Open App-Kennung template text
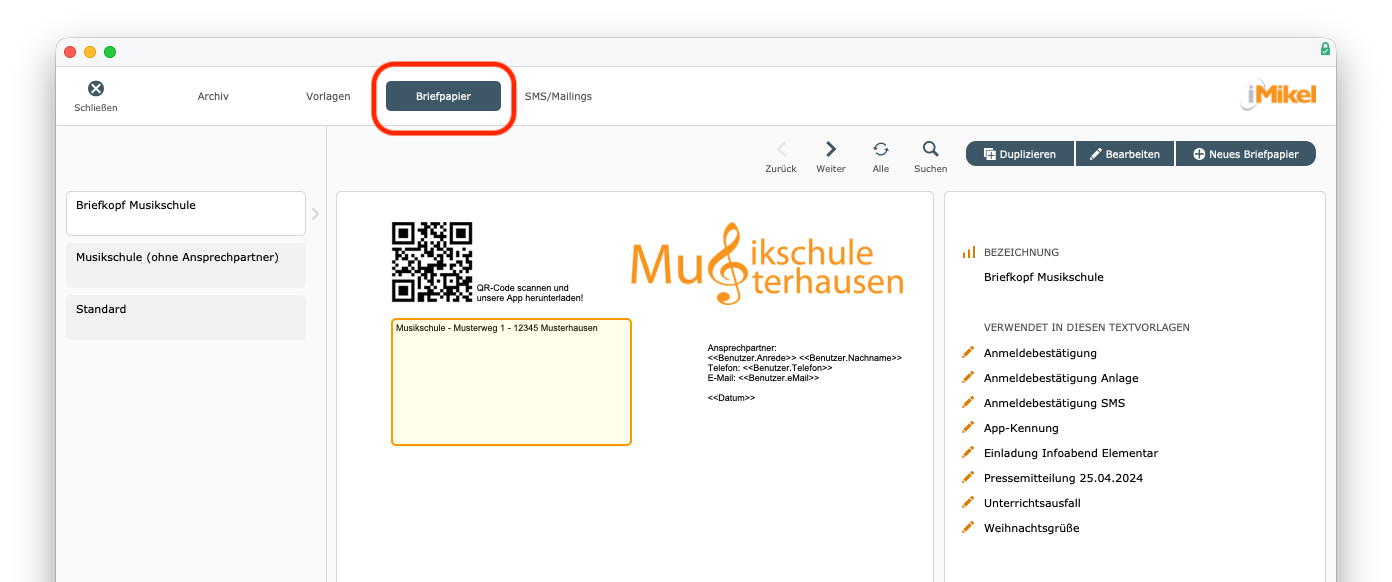This screenshot has height=582, width=1392. coord(1021,428)
